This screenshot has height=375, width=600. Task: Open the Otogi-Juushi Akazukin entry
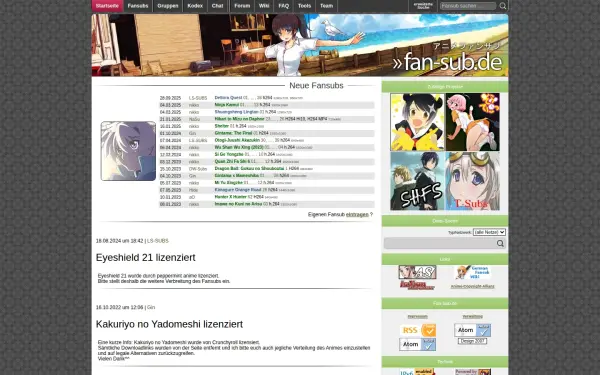(x=237, y=140)
